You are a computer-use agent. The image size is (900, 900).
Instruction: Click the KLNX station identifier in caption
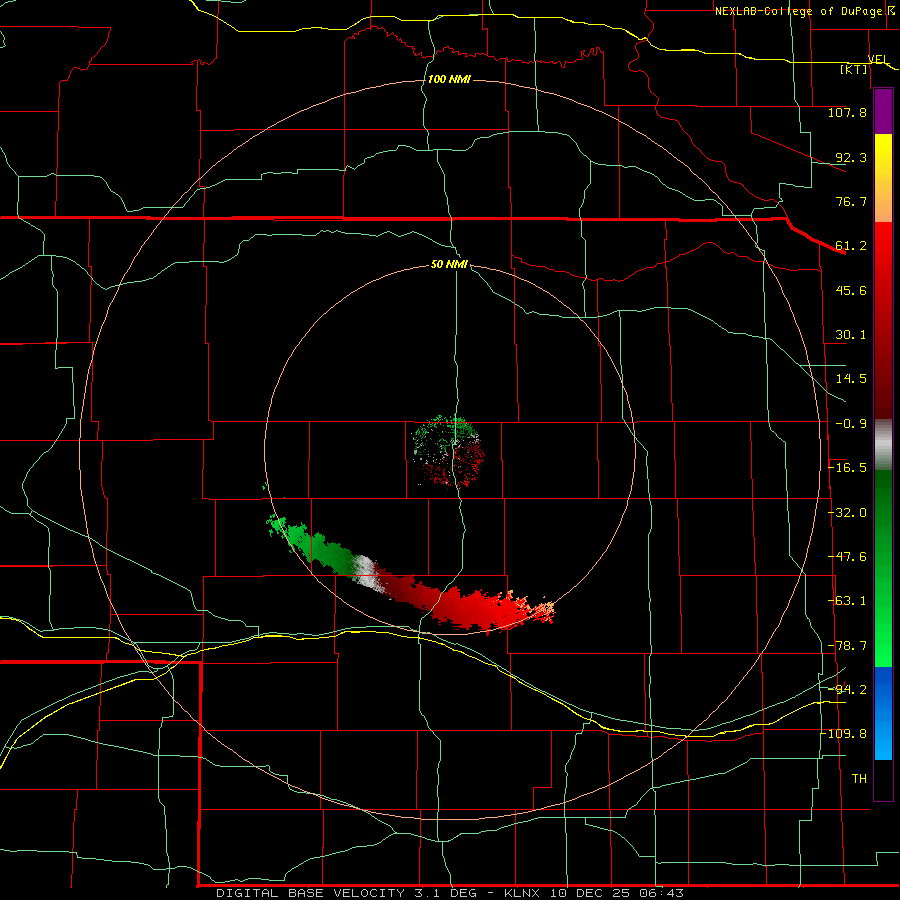(523, 893)
